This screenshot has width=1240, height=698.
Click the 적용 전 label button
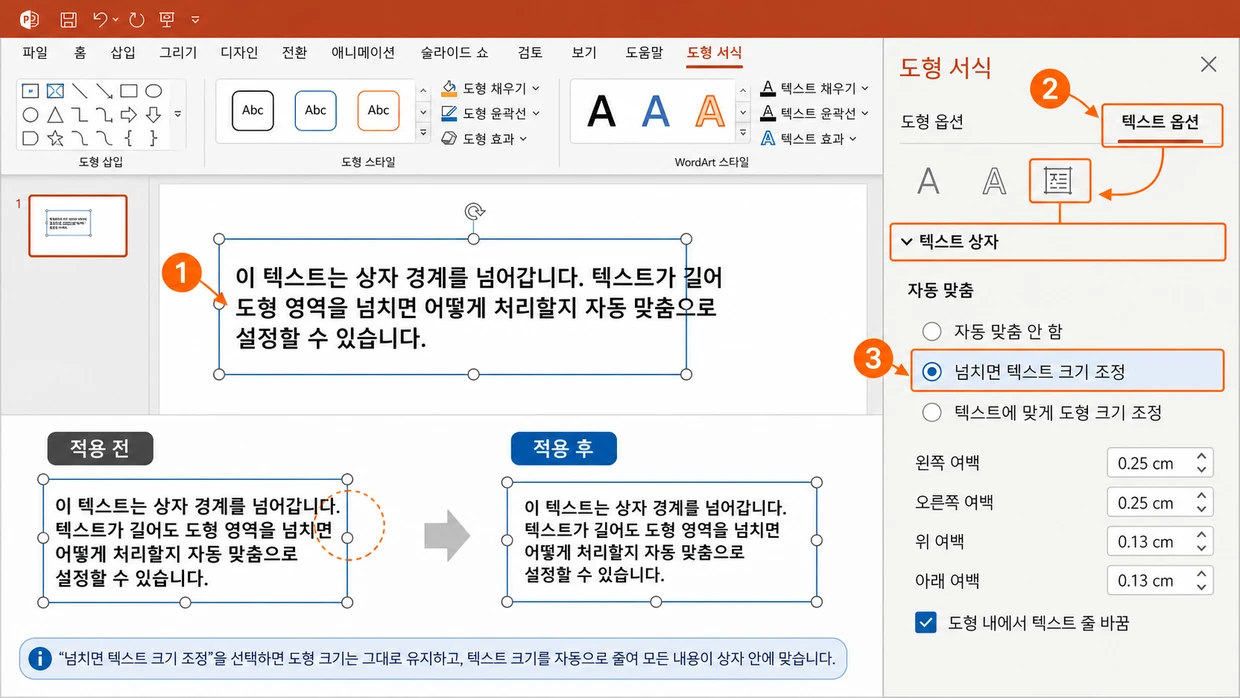[x=100, y=448]
